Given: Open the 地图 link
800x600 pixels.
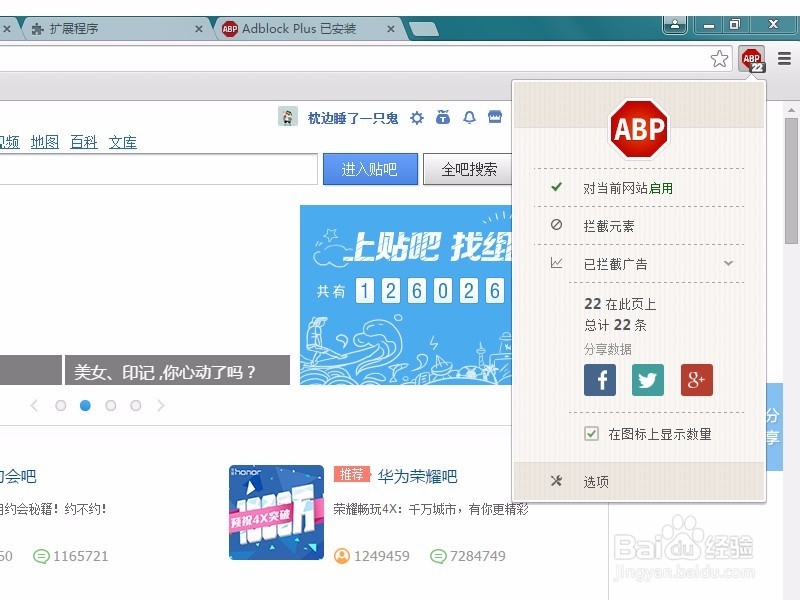Looking at the screenshot, I should point(45,142).
